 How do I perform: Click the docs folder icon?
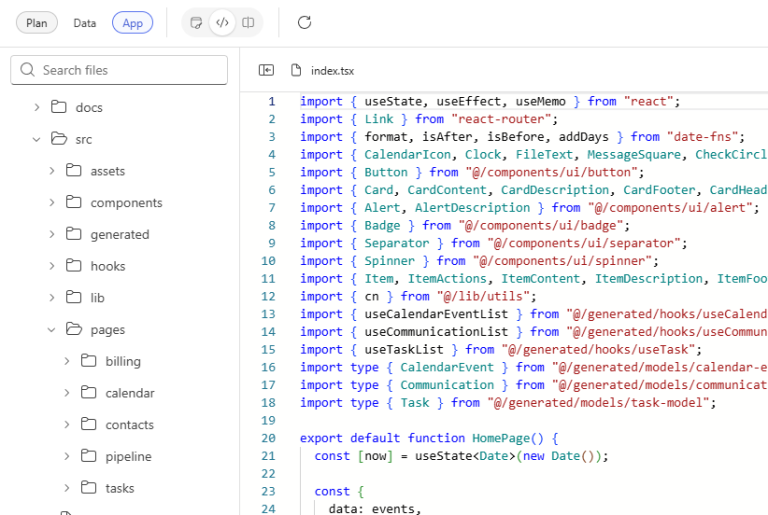pyautogui.click(x=59, y=107)
